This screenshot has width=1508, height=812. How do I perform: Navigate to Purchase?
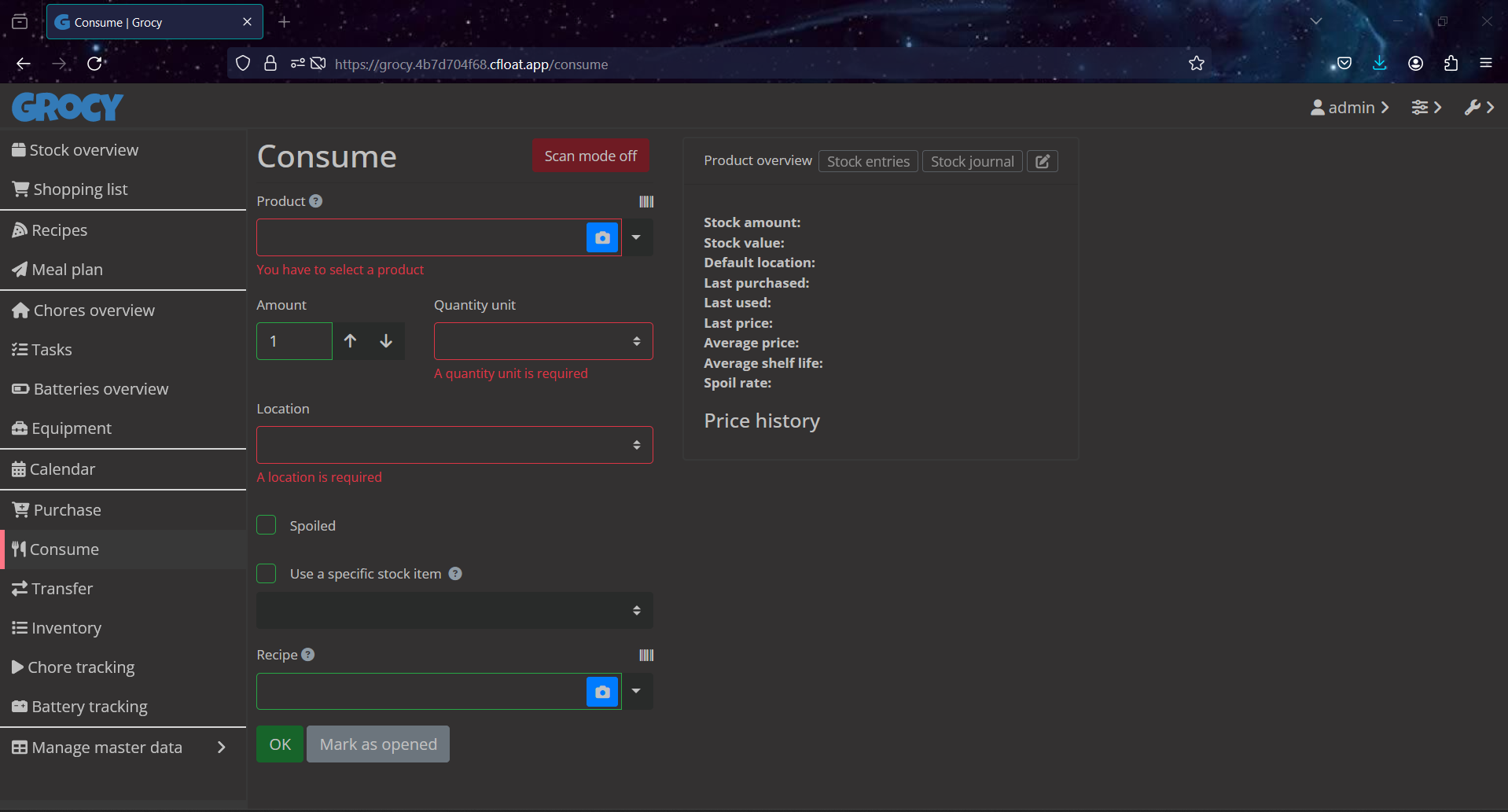(x=123, y=510)
